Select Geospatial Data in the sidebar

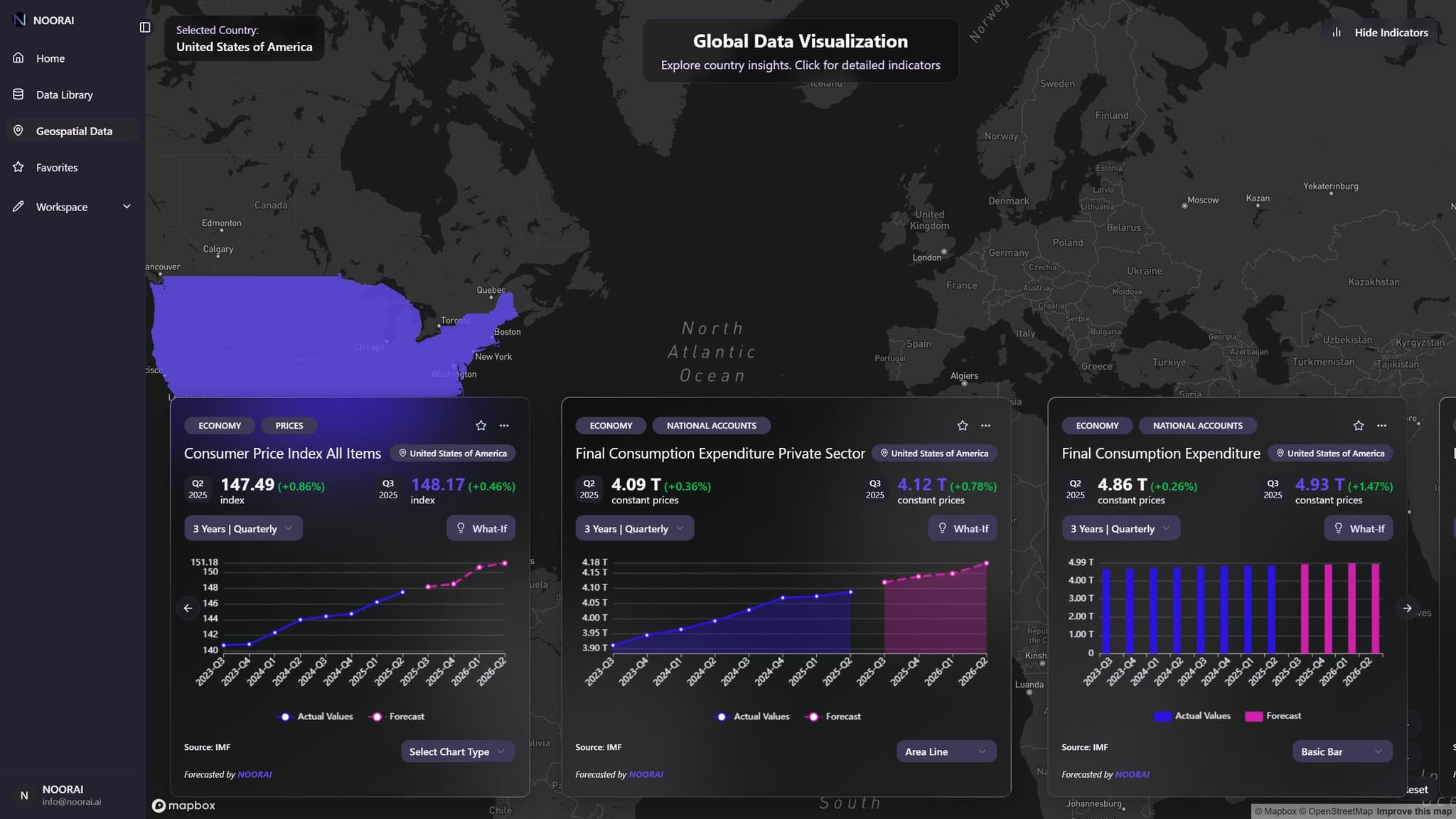tap(74, 131)
